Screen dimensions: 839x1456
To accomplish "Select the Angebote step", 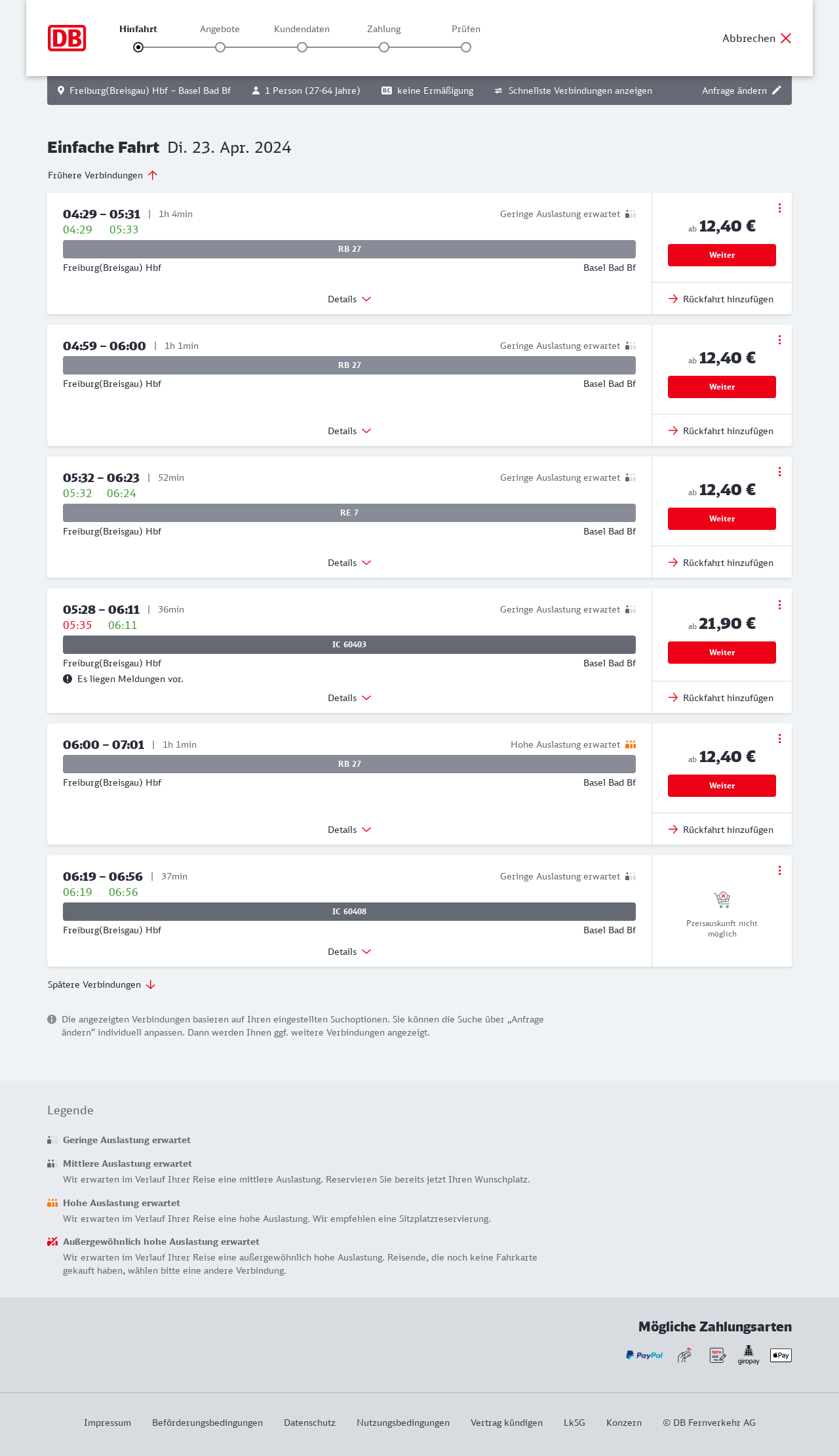I will [220, 47].
